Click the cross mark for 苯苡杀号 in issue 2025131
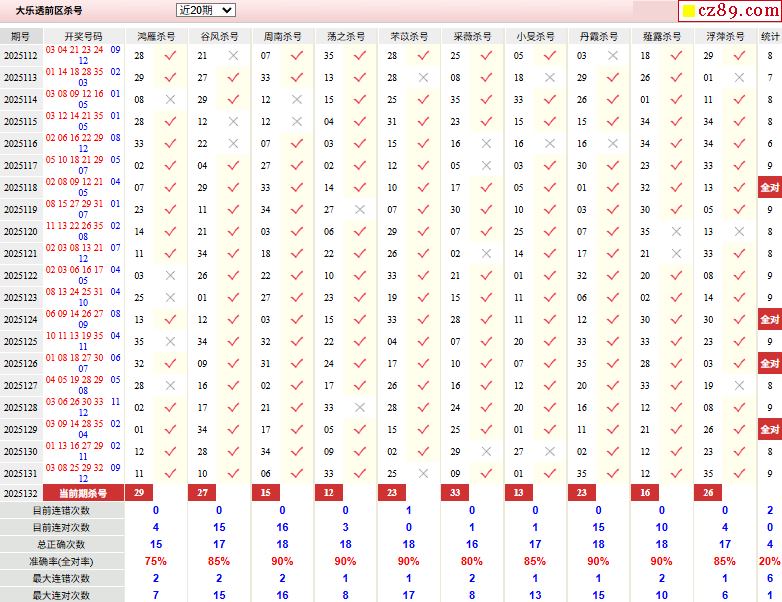Viewport: 782px width, 602px height. coord(423,474)
